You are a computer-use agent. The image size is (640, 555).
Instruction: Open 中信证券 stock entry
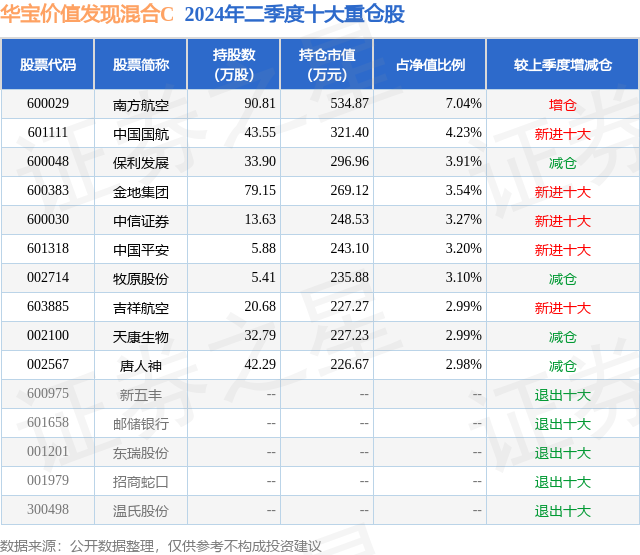(141, 221)
